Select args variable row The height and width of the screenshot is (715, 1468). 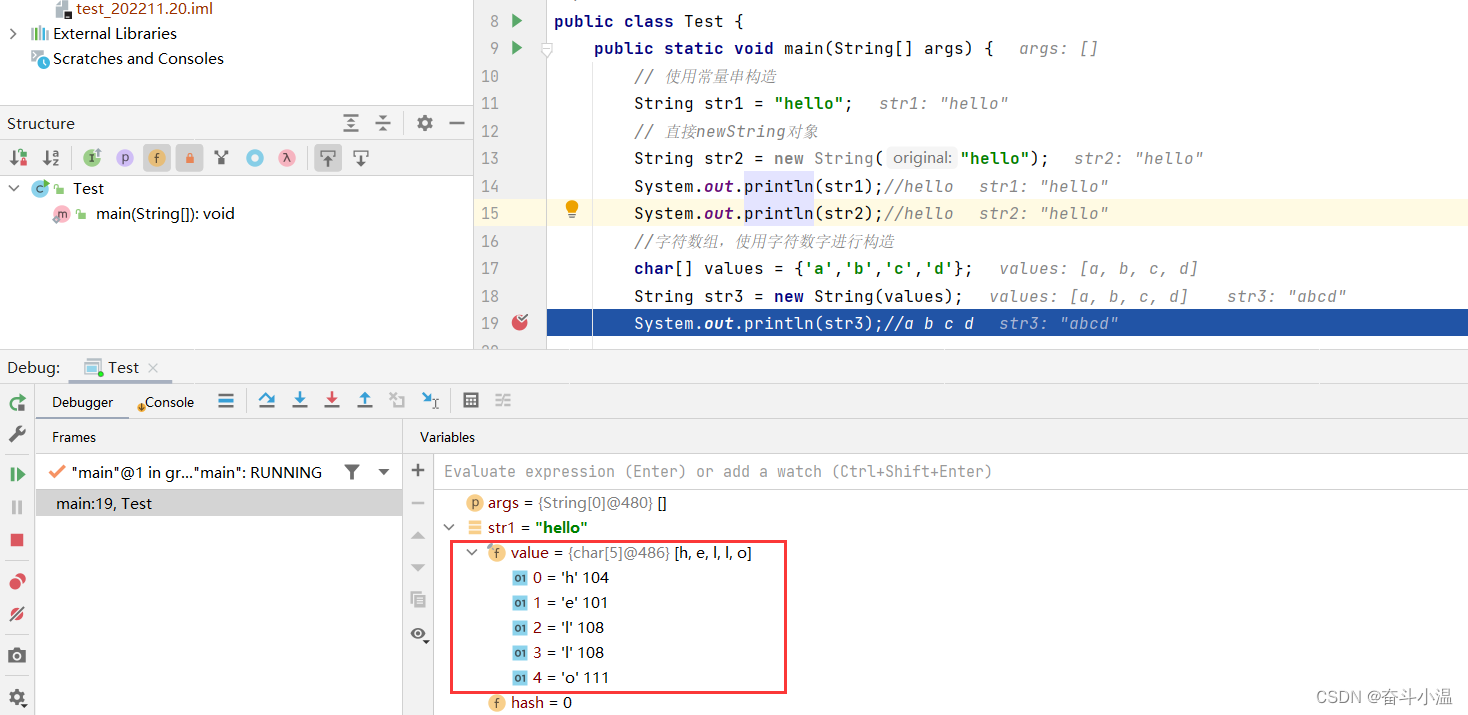(x=951, y=503)
